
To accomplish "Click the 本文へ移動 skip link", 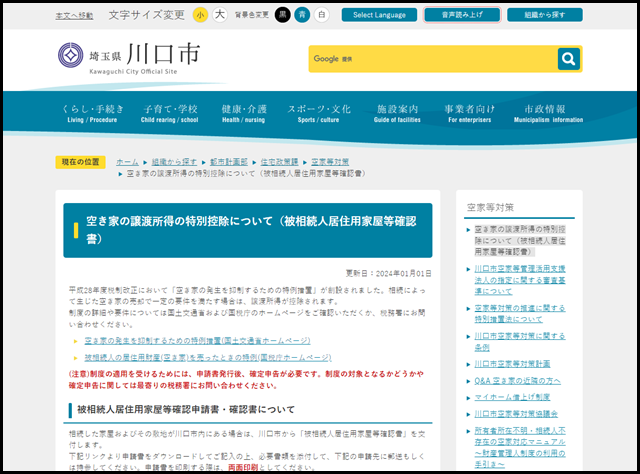I will [74, 16].
